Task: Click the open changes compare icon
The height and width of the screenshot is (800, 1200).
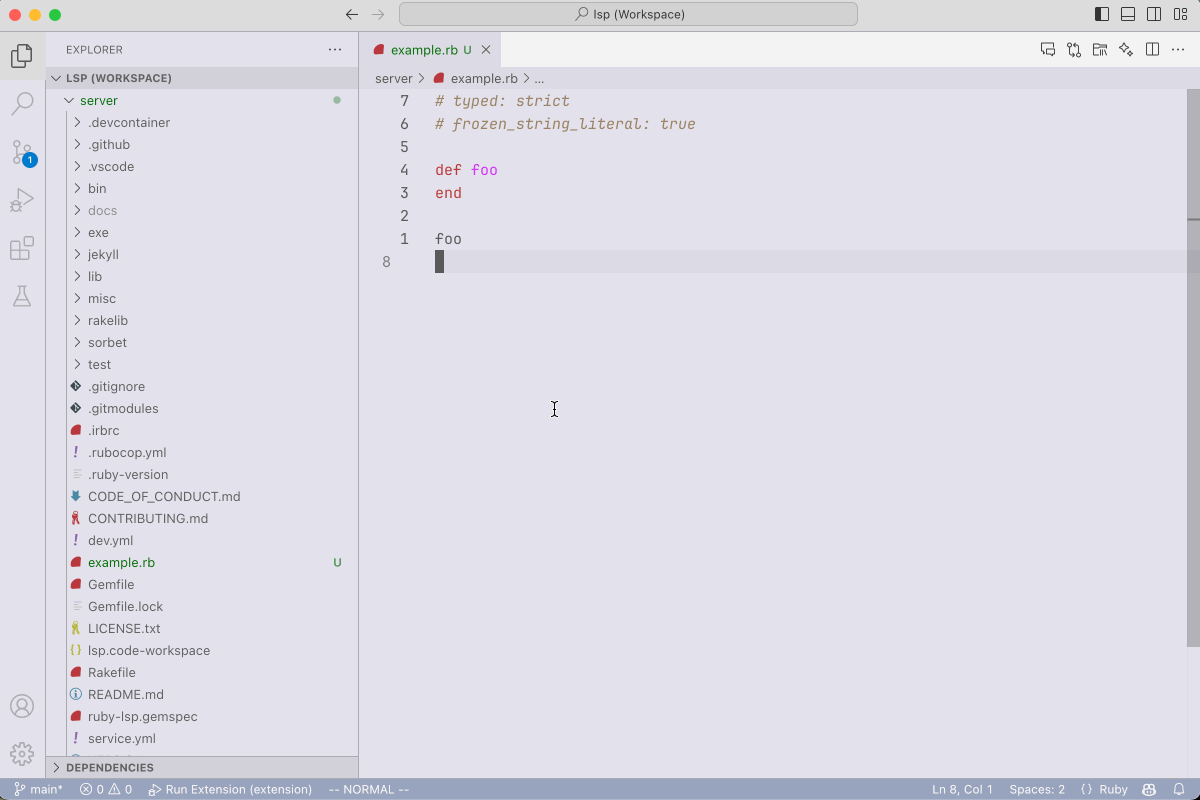Action: (1074, 49)
